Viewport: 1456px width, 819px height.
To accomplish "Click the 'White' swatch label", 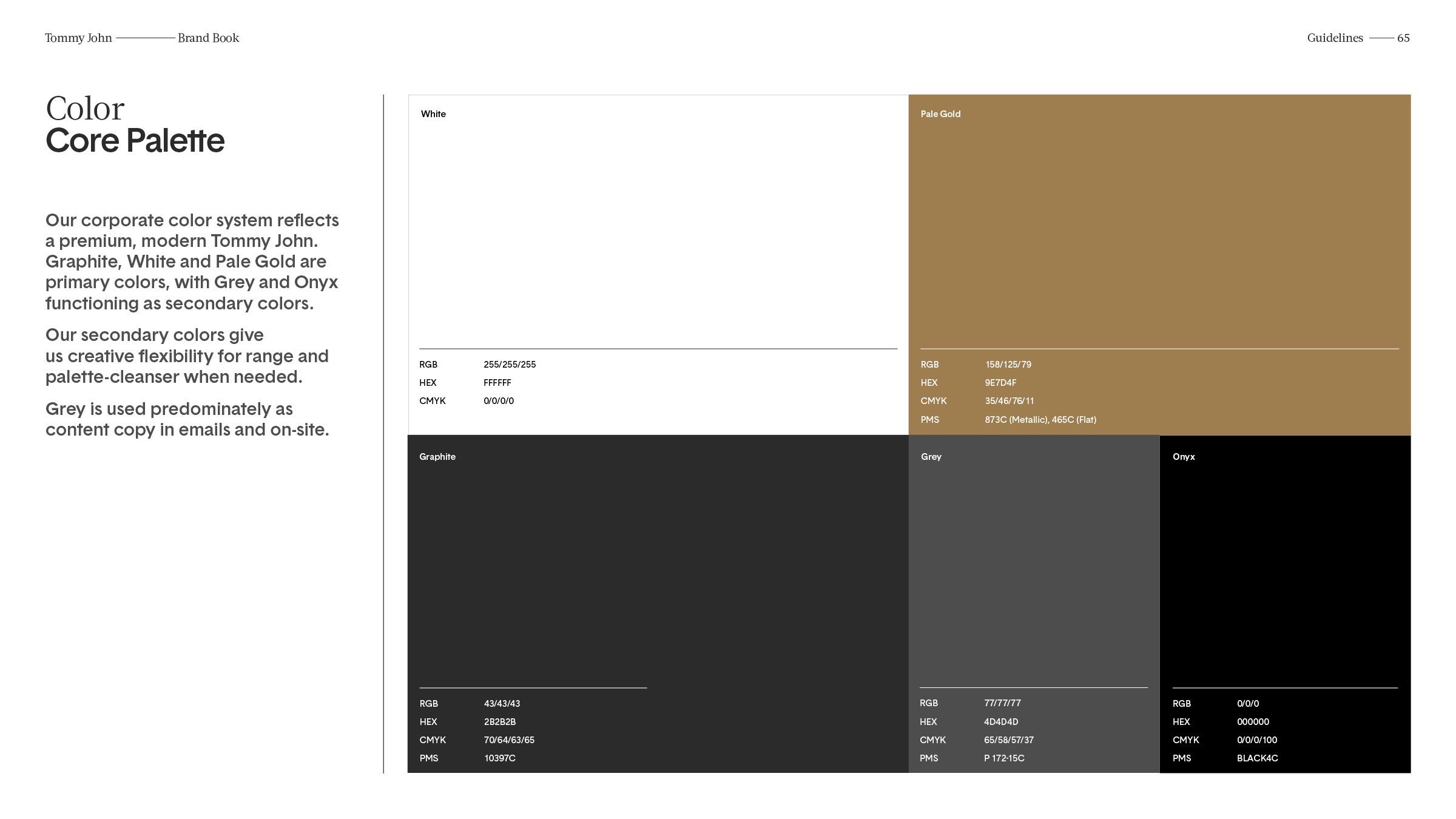I will [x=433, y=114].
